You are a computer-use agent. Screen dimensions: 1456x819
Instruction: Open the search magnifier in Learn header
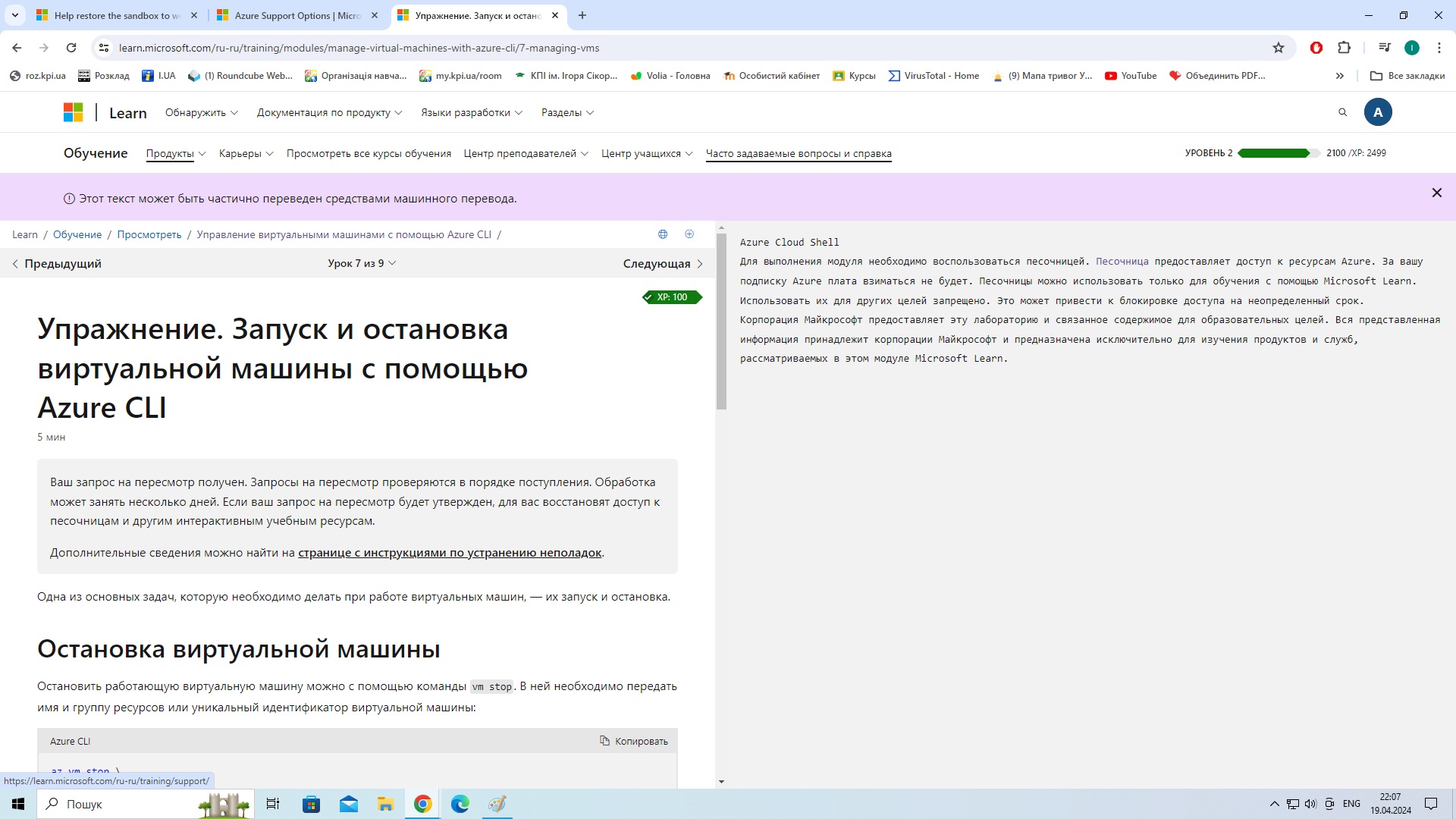(1342, 112)
